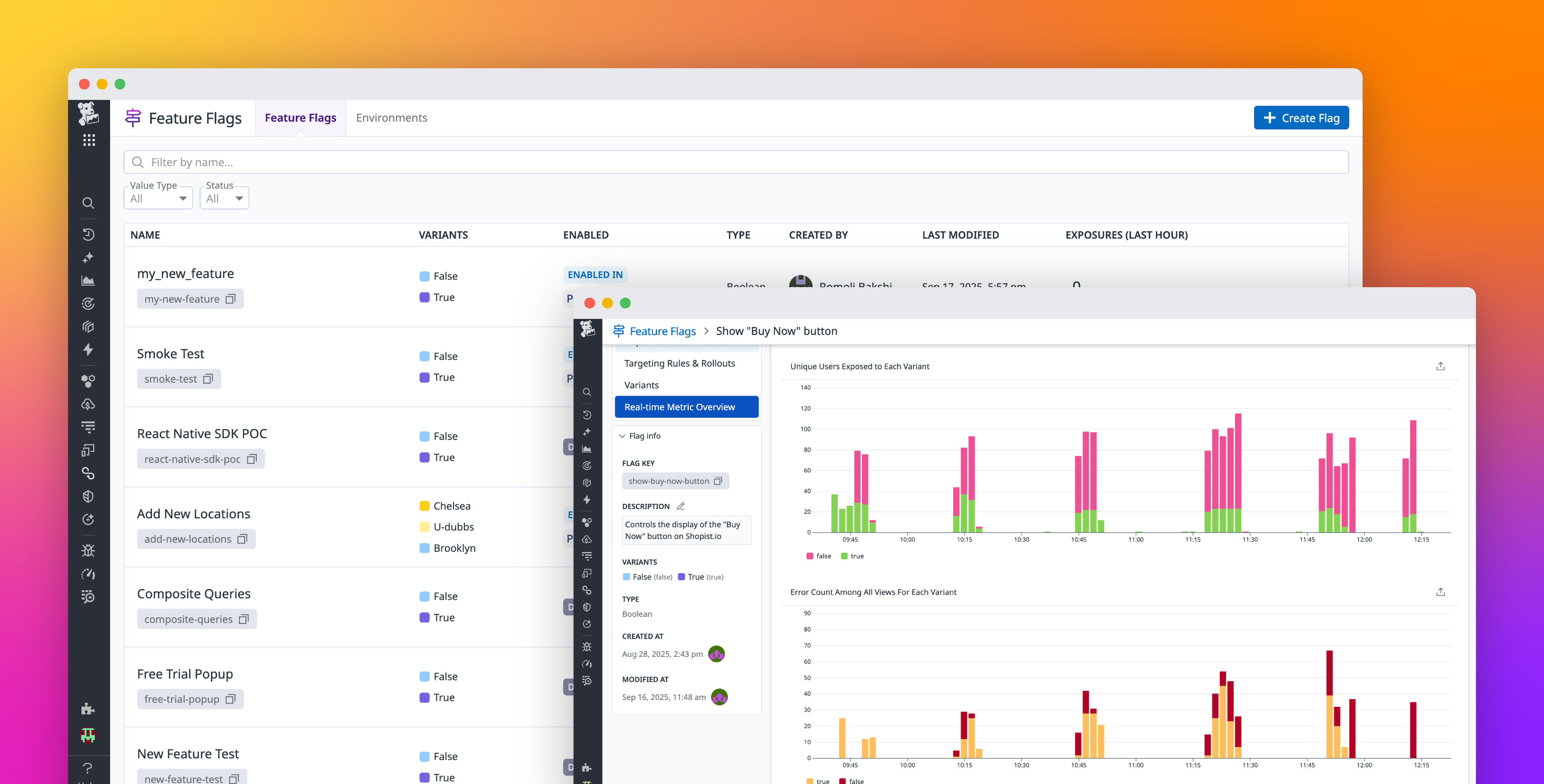Toggle the false variant legend in exposure chart
The width and height of the screenshot is (1544, 784).
(x=819, y=556)
